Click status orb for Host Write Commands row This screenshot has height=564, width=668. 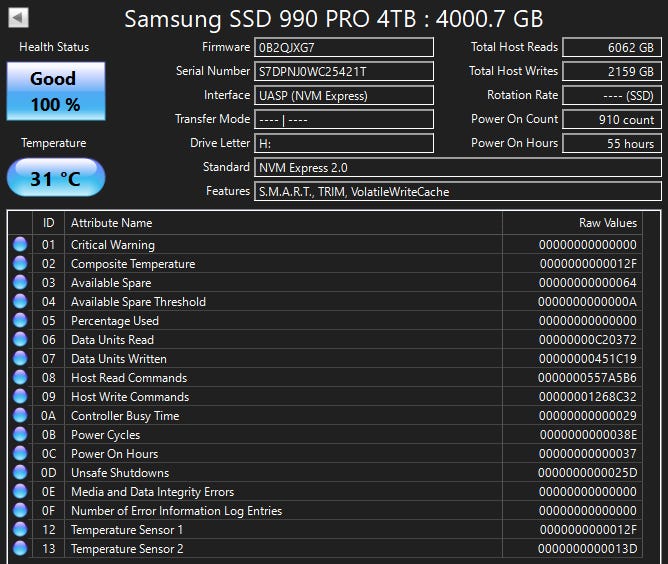[x=20, y=396]
